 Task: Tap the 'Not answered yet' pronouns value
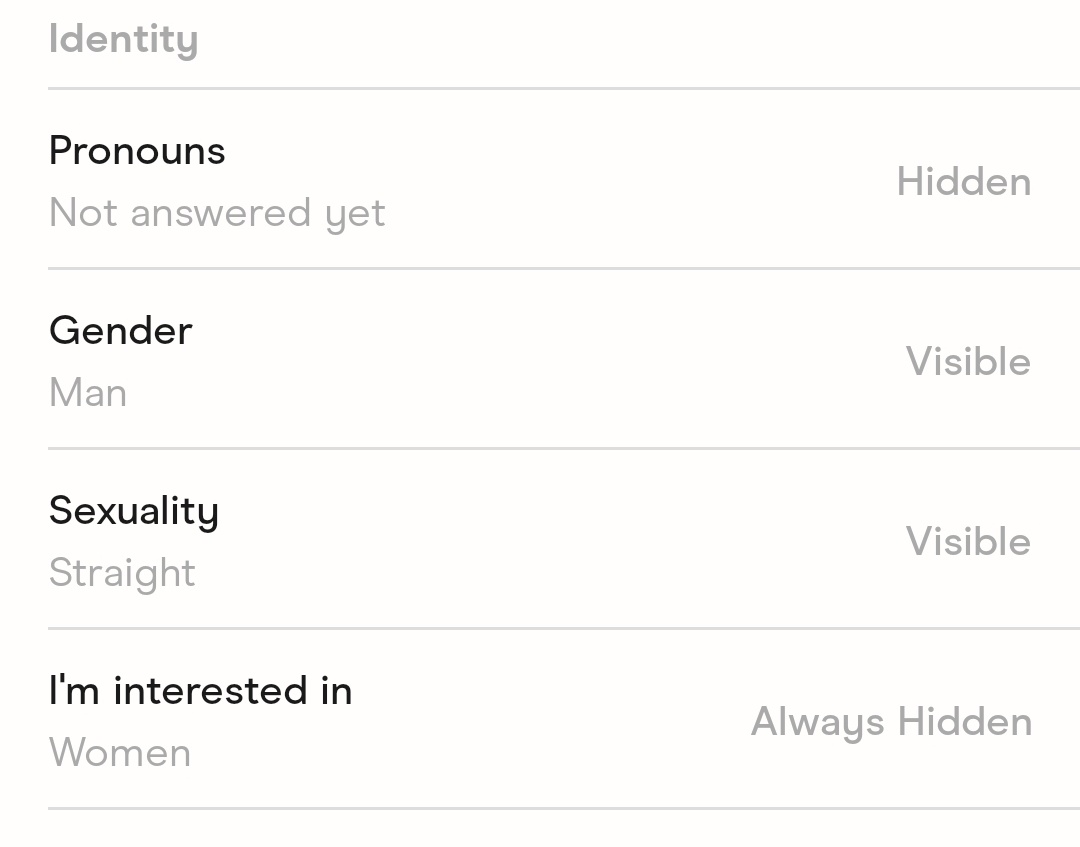click(217, 213)
